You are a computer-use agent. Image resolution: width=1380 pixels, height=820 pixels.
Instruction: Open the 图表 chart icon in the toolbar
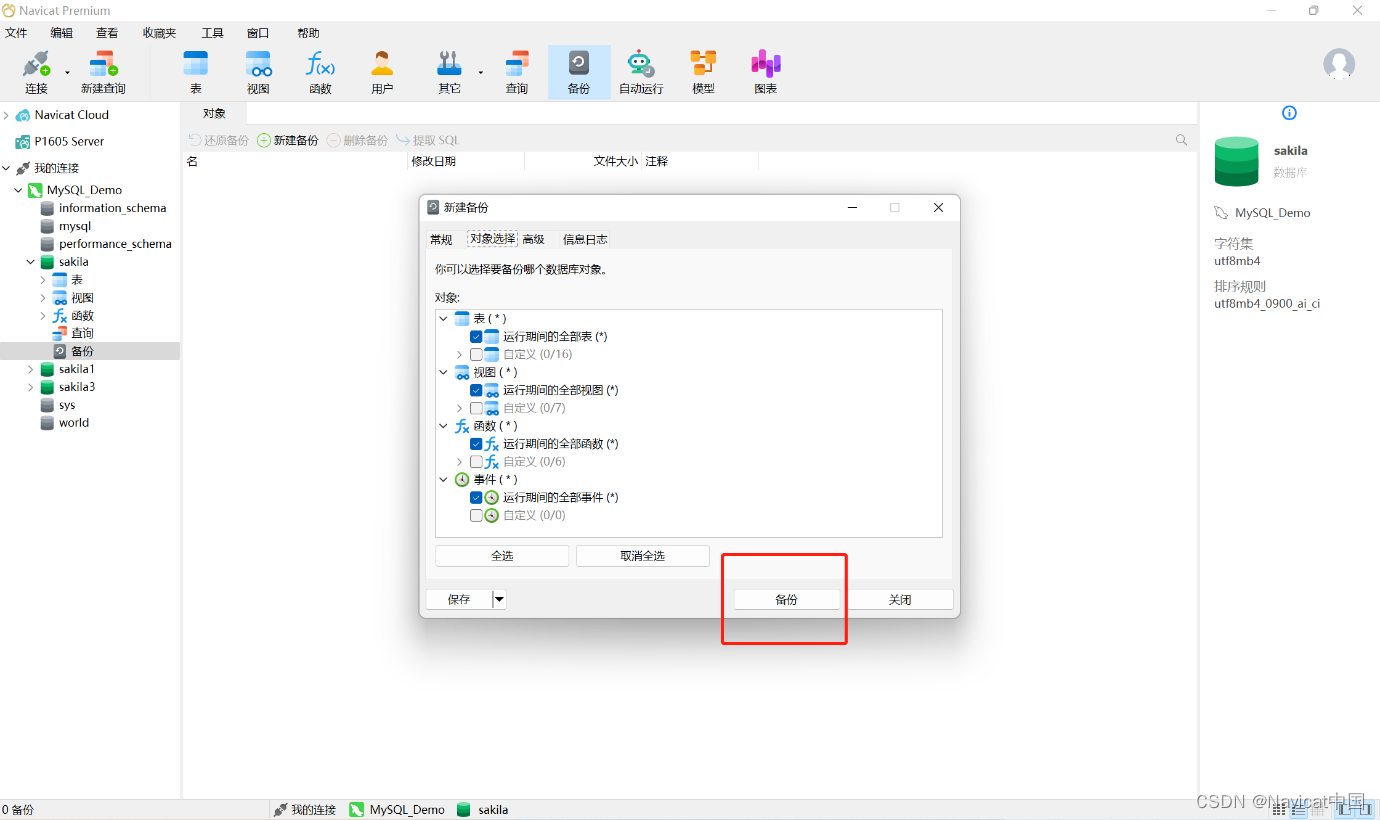click(766, 64)
